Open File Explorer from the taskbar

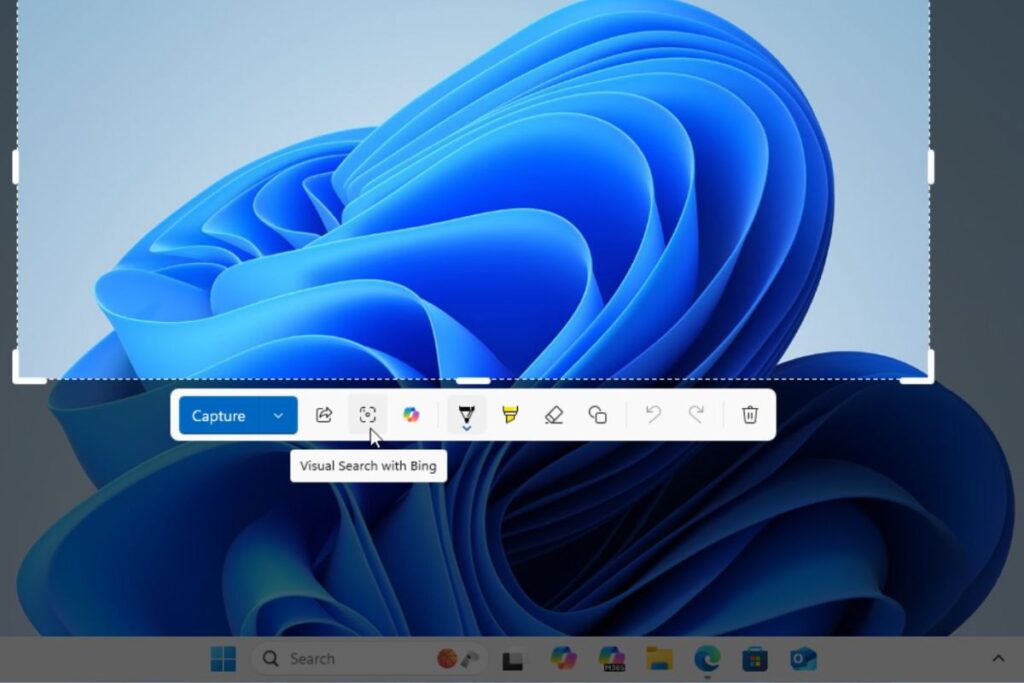(659, 659)
